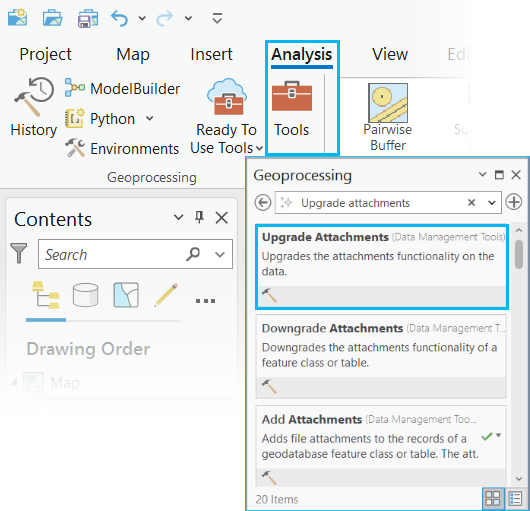Open the Environments settings
530x511 pixels.
pos(122,148)
